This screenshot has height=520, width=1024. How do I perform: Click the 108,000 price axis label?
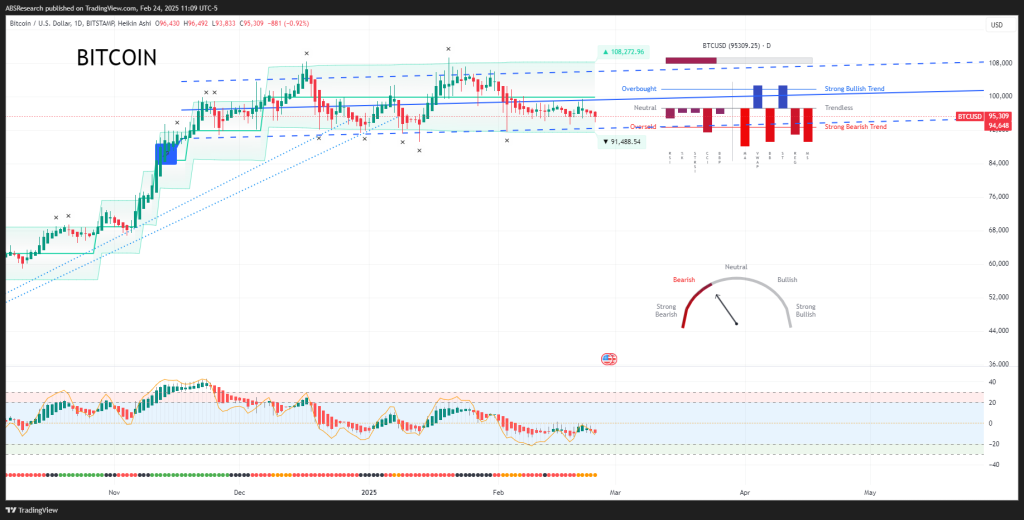coord(999,63)
